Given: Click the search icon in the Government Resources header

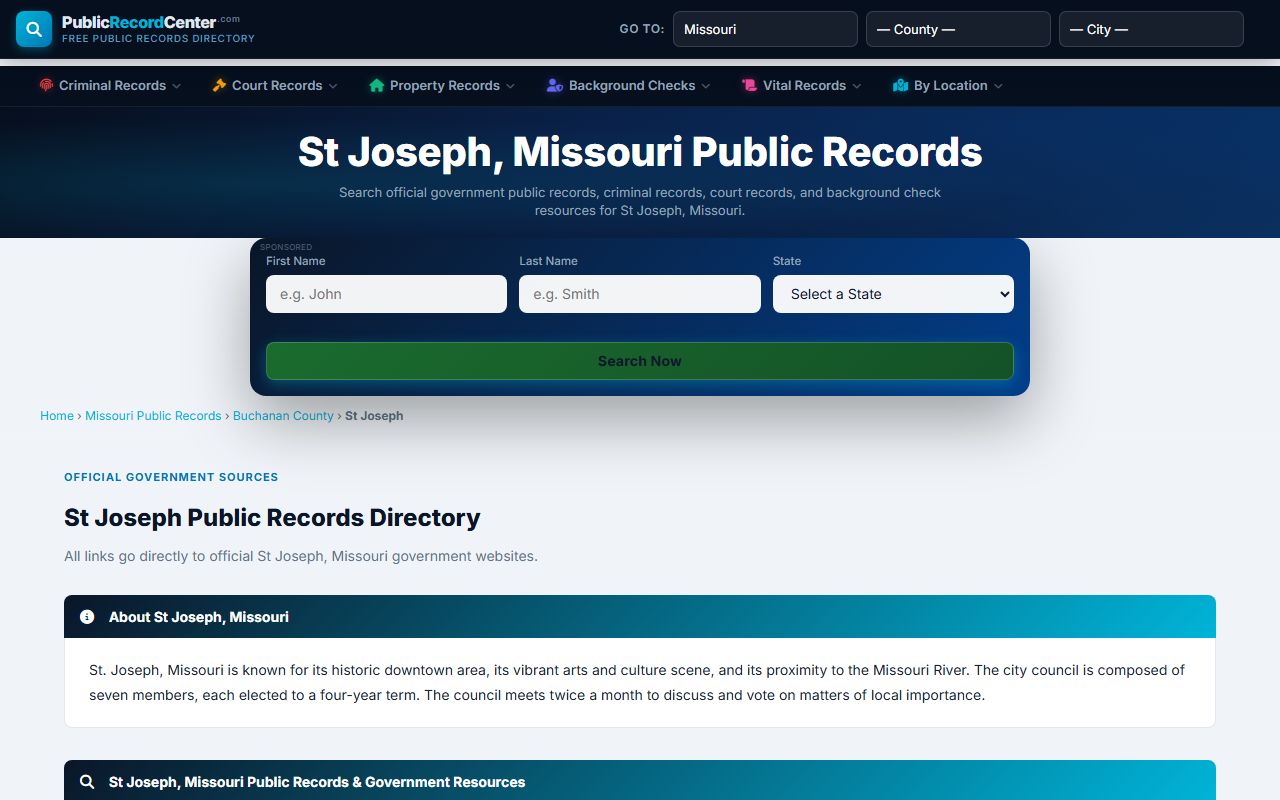Looking at the screenshot, I should coord(87,782).
